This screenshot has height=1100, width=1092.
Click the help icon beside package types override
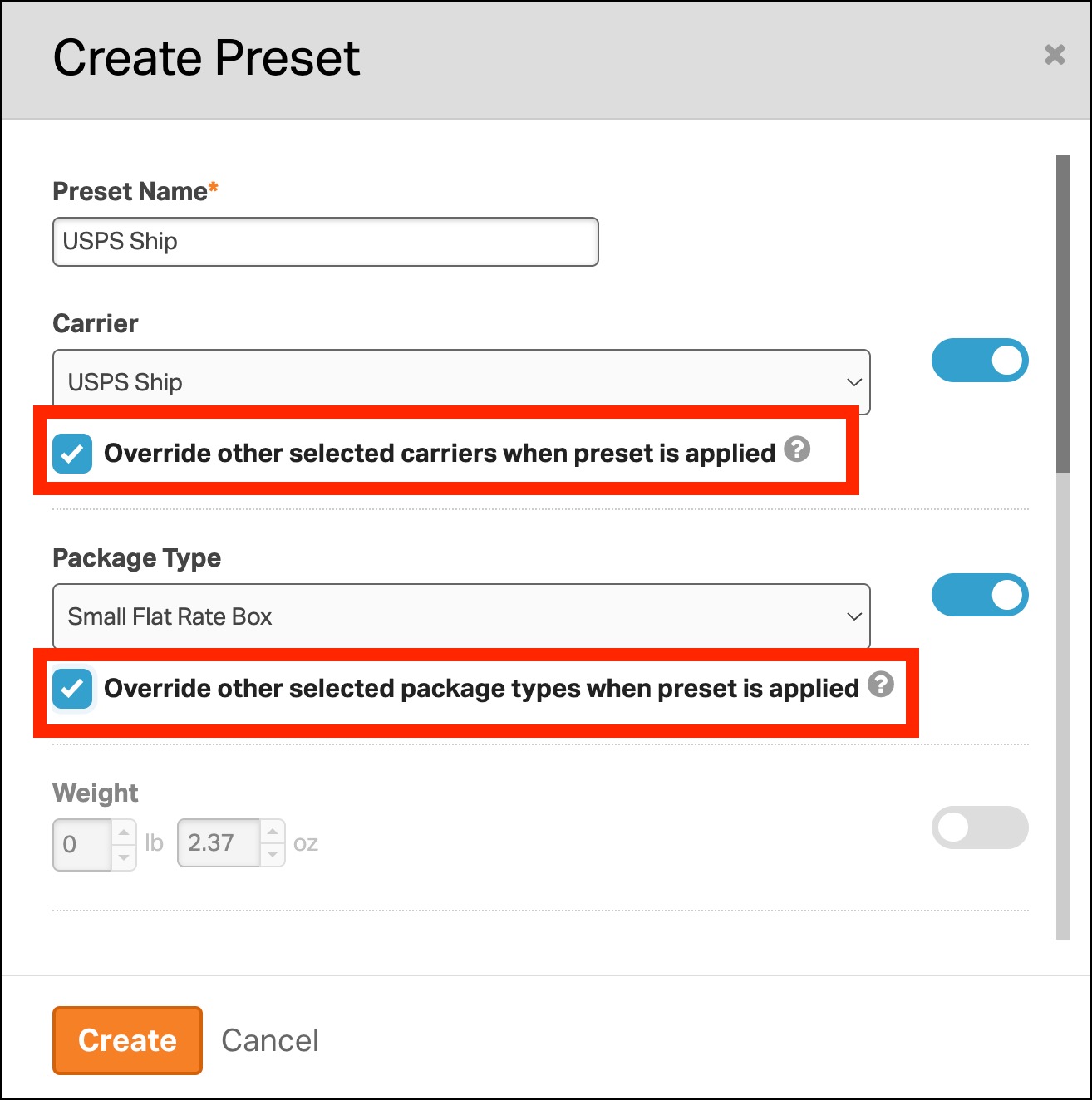(881, 685)
